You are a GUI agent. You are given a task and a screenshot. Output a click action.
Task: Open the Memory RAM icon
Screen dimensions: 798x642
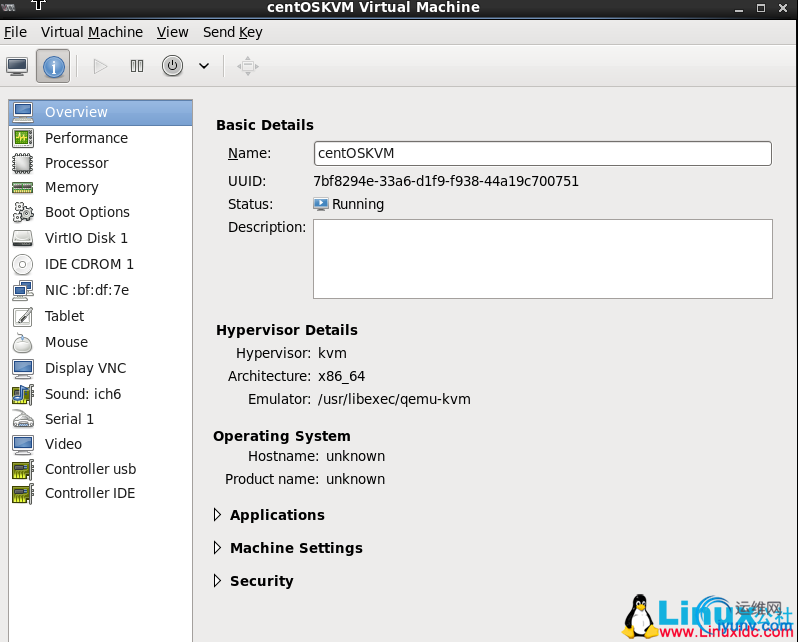pyautogui.click(x=23, y=187)
